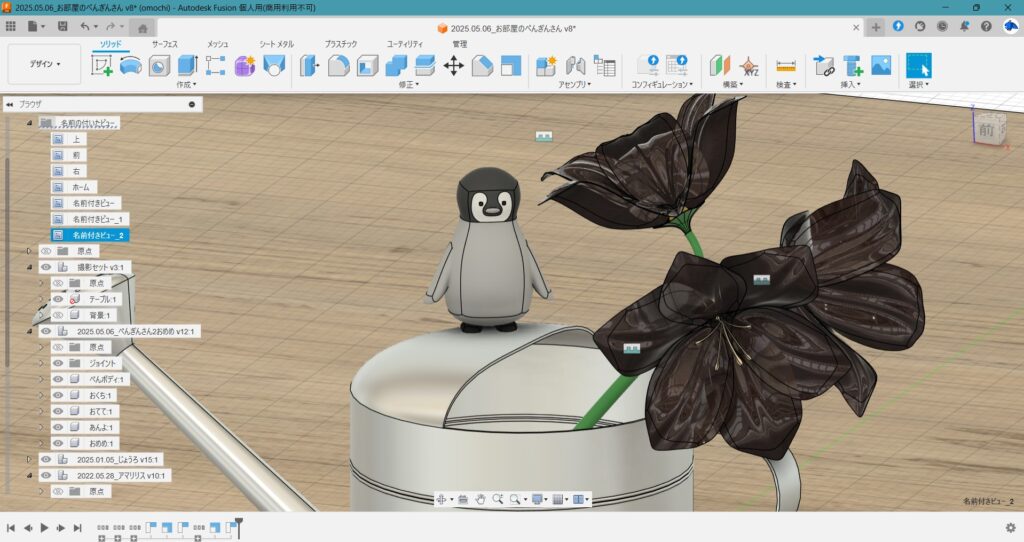
Task: Click the timeline end position marker
Action: (239, 522)
